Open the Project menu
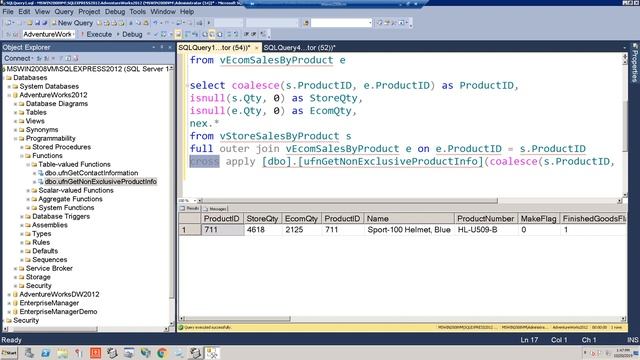The height and width of the screenshot is (360, 640). click(89, 11)
